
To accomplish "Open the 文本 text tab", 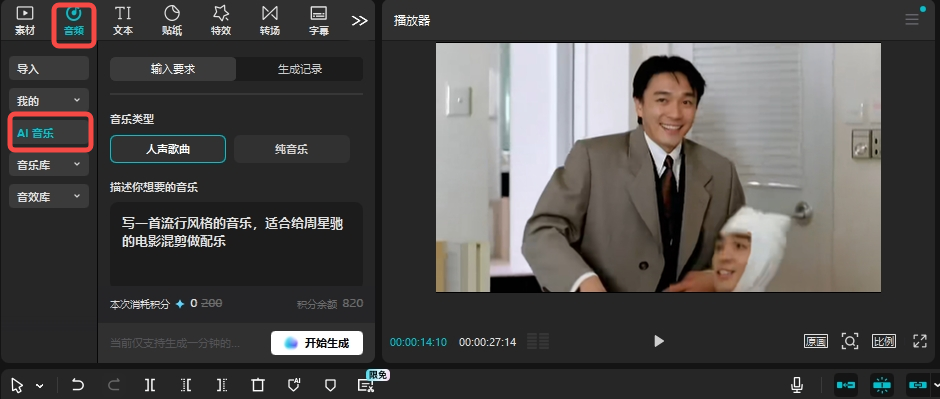I will 123,21.
